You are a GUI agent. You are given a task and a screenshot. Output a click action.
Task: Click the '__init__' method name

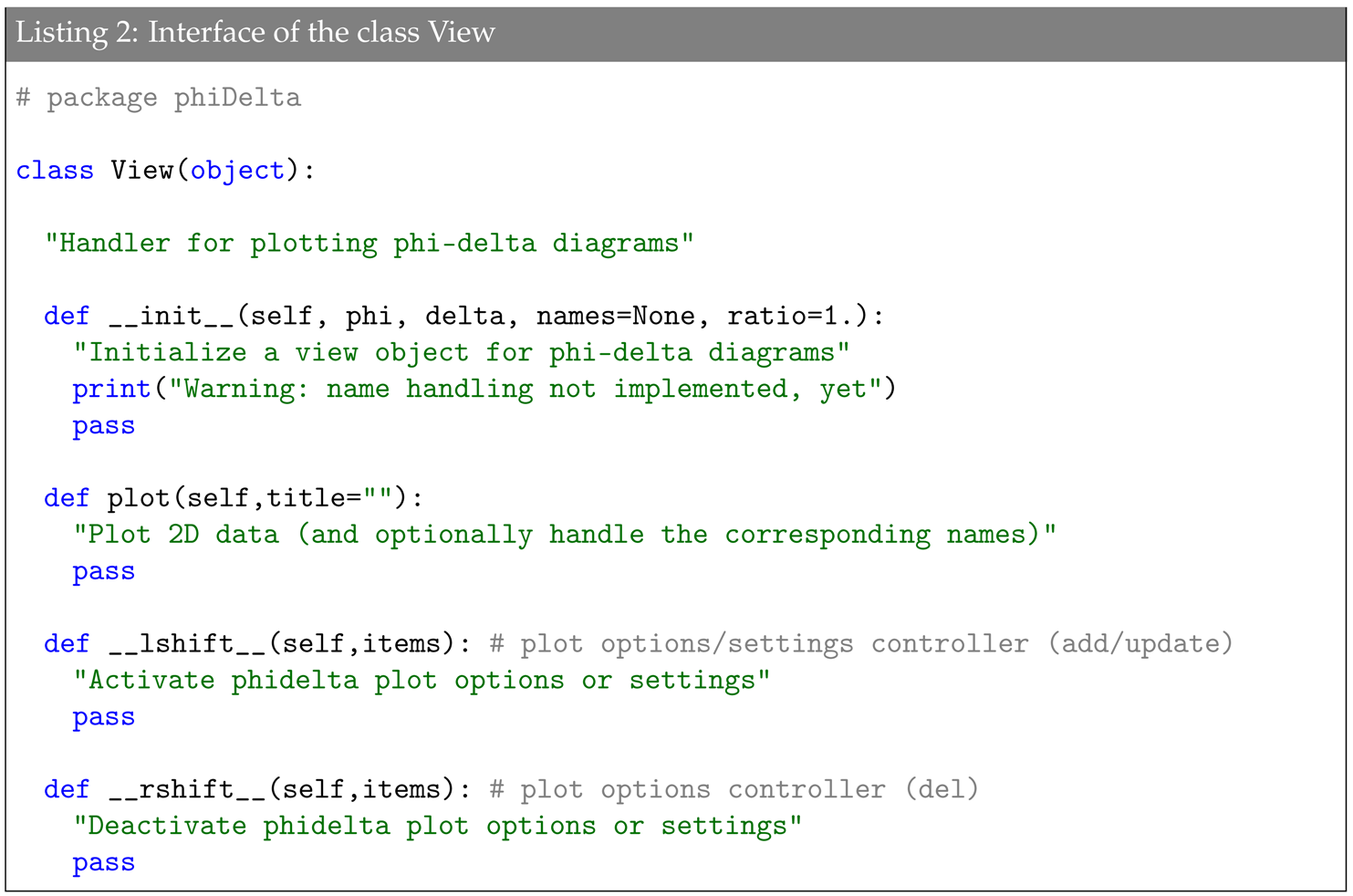(x=172, y=317)
